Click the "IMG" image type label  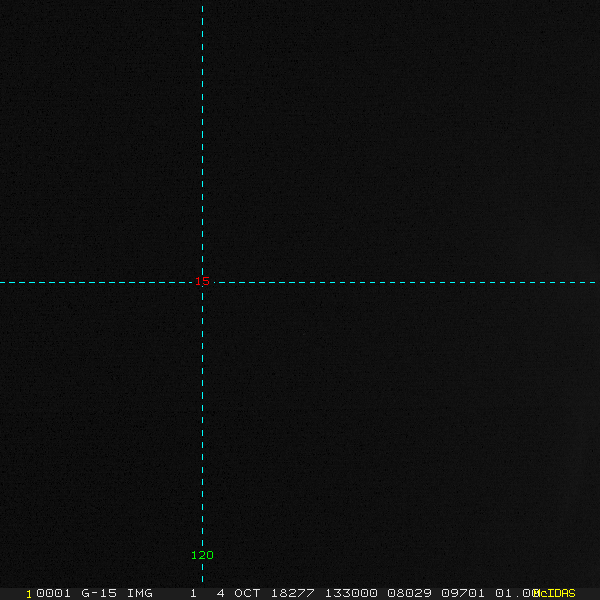140,593
